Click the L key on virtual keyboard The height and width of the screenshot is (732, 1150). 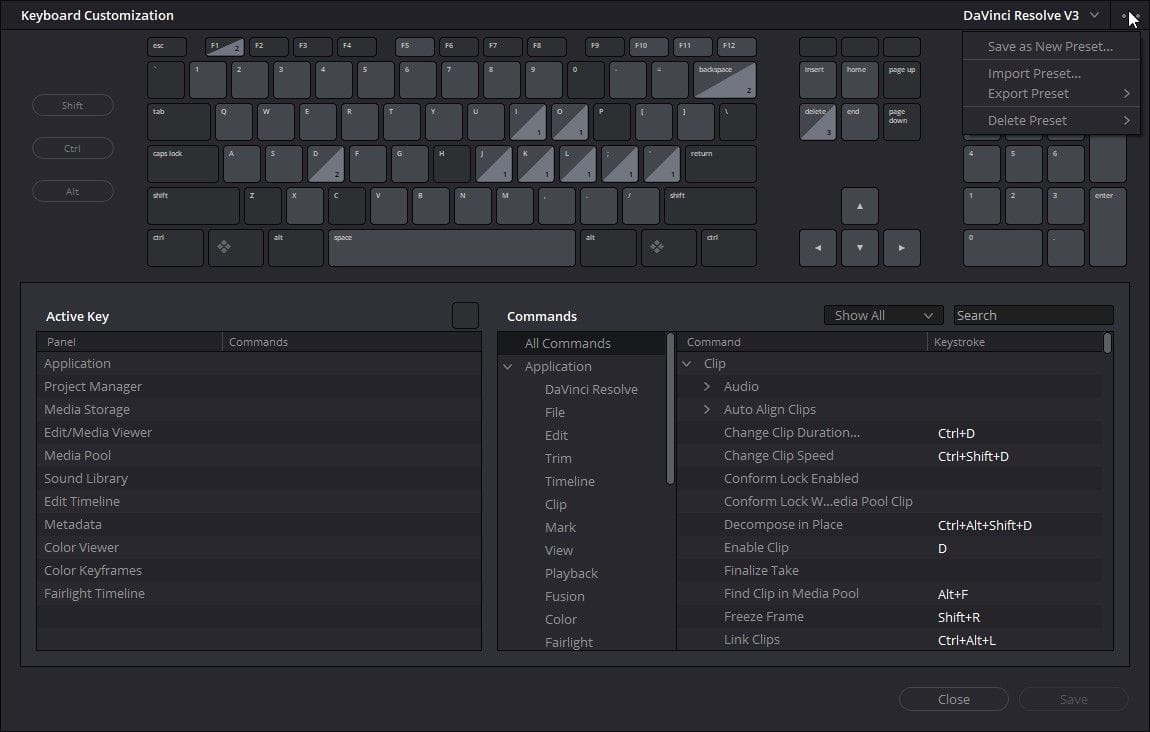[577, 164]
